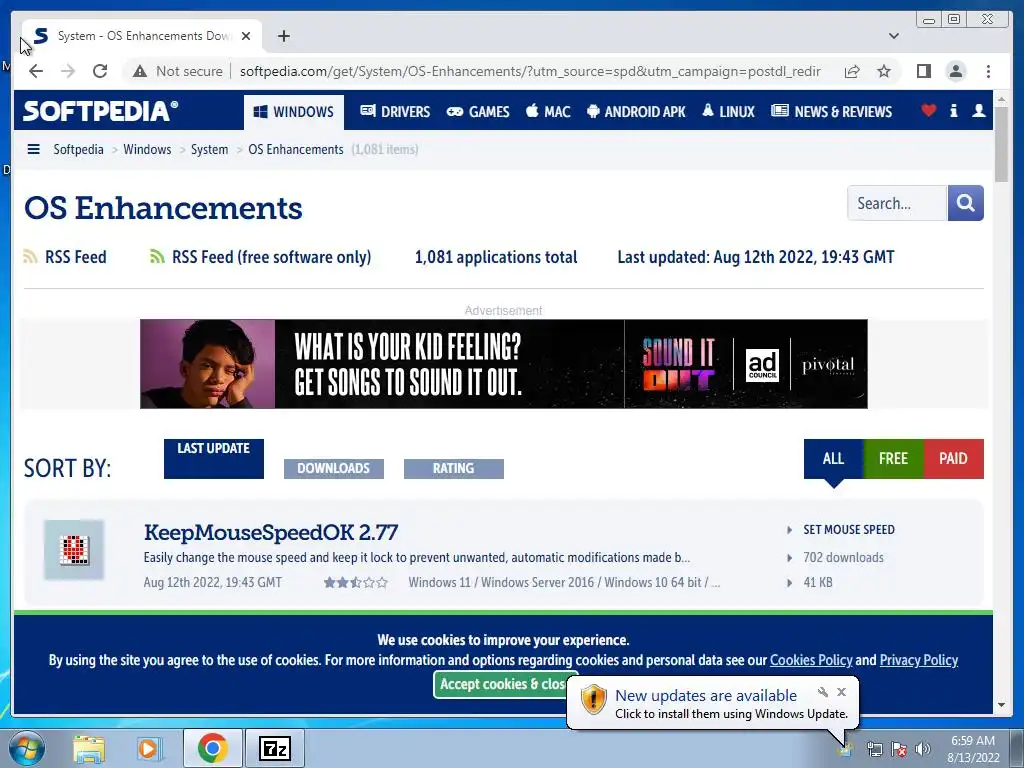The image size is (1024, 768).
Task: Sort by RATING
Action: pos(453,468)
